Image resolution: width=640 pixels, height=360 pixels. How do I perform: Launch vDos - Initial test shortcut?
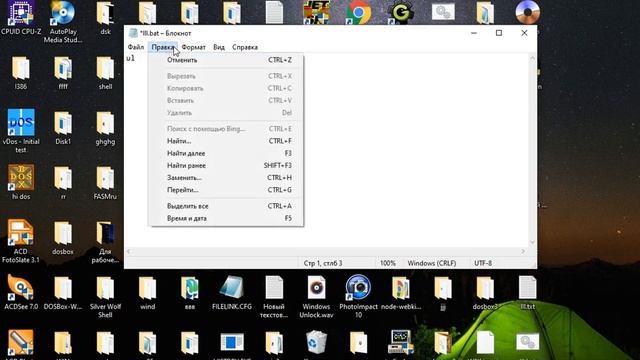point(21,131)
